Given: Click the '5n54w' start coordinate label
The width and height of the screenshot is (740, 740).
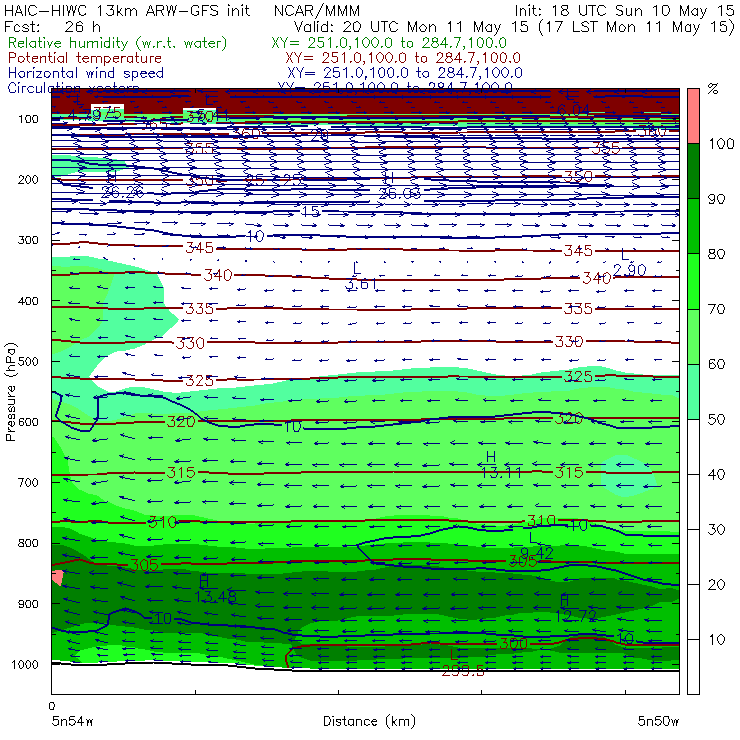Looking at the screenshot, I should point(73,721).
